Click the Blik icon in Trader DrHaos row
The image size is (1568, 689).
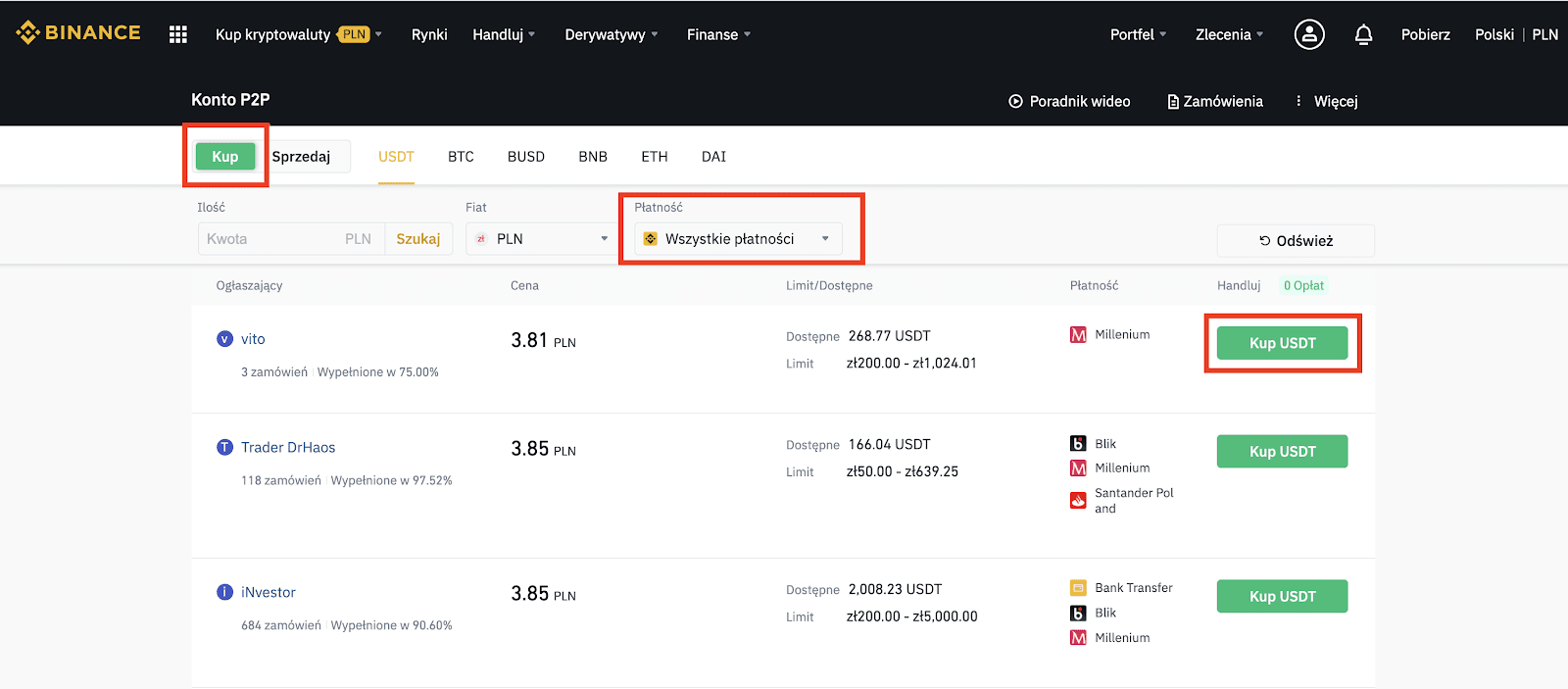click(x=1078, y=443)
